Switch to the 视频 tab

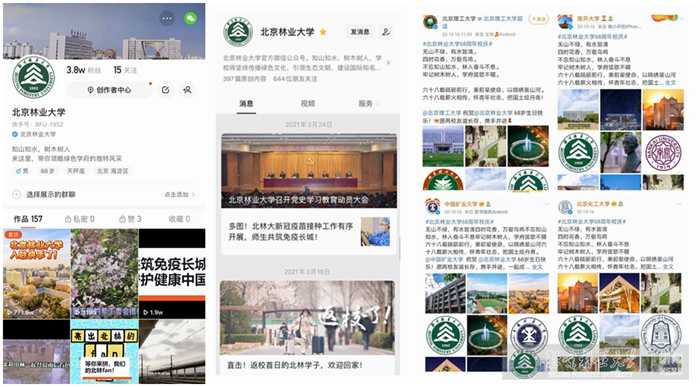(308, 104)
